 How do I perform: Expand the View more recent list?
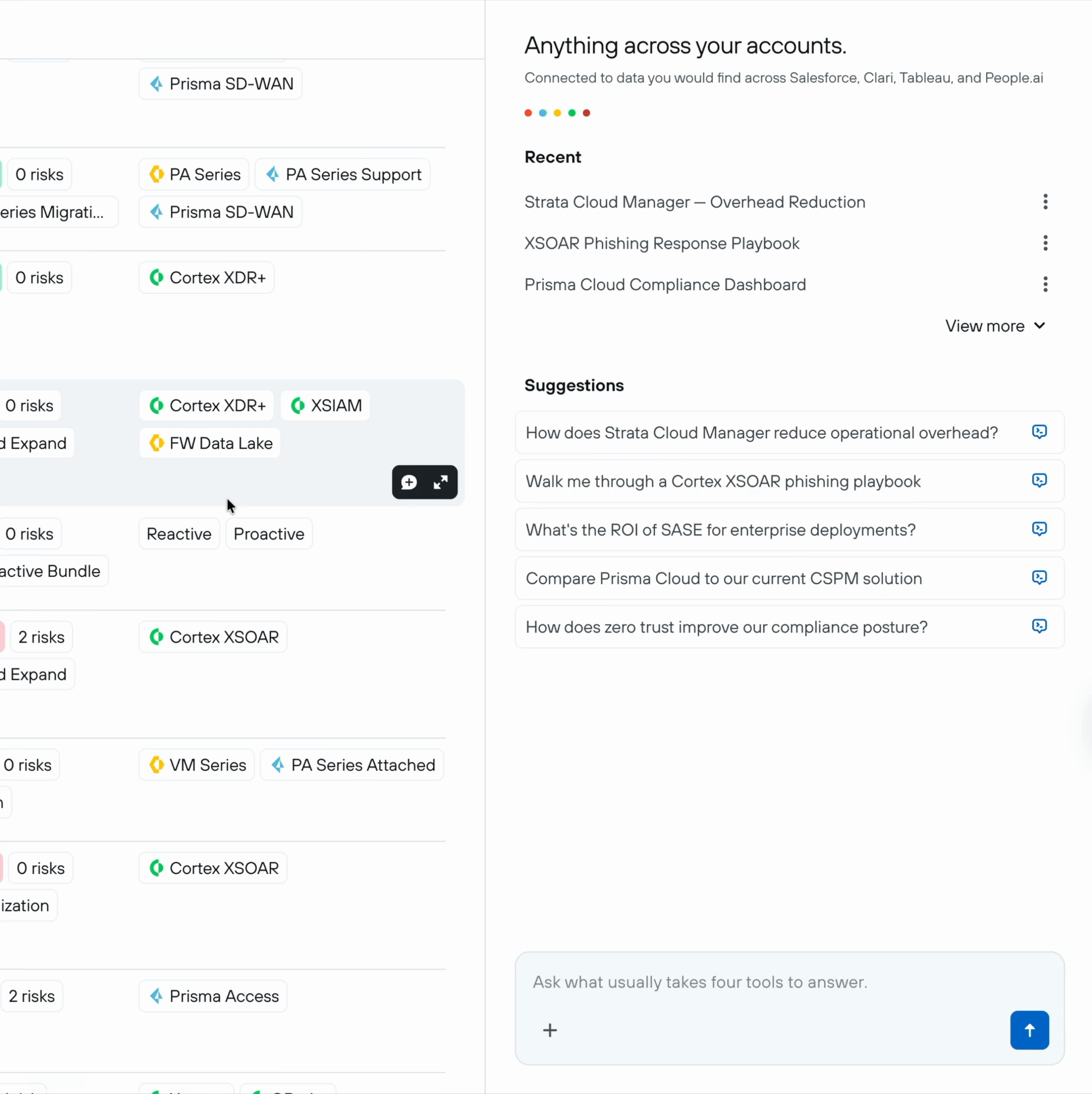pos(995,326)
